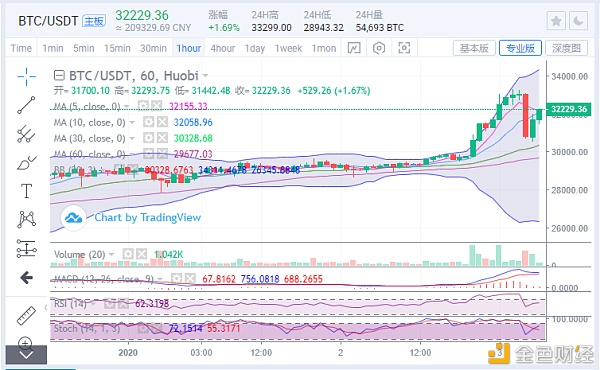Screen dimensions: 600x370
Task: Open Volume indicator settings gear
Action: pyautogui.click(x=128, y=254)
